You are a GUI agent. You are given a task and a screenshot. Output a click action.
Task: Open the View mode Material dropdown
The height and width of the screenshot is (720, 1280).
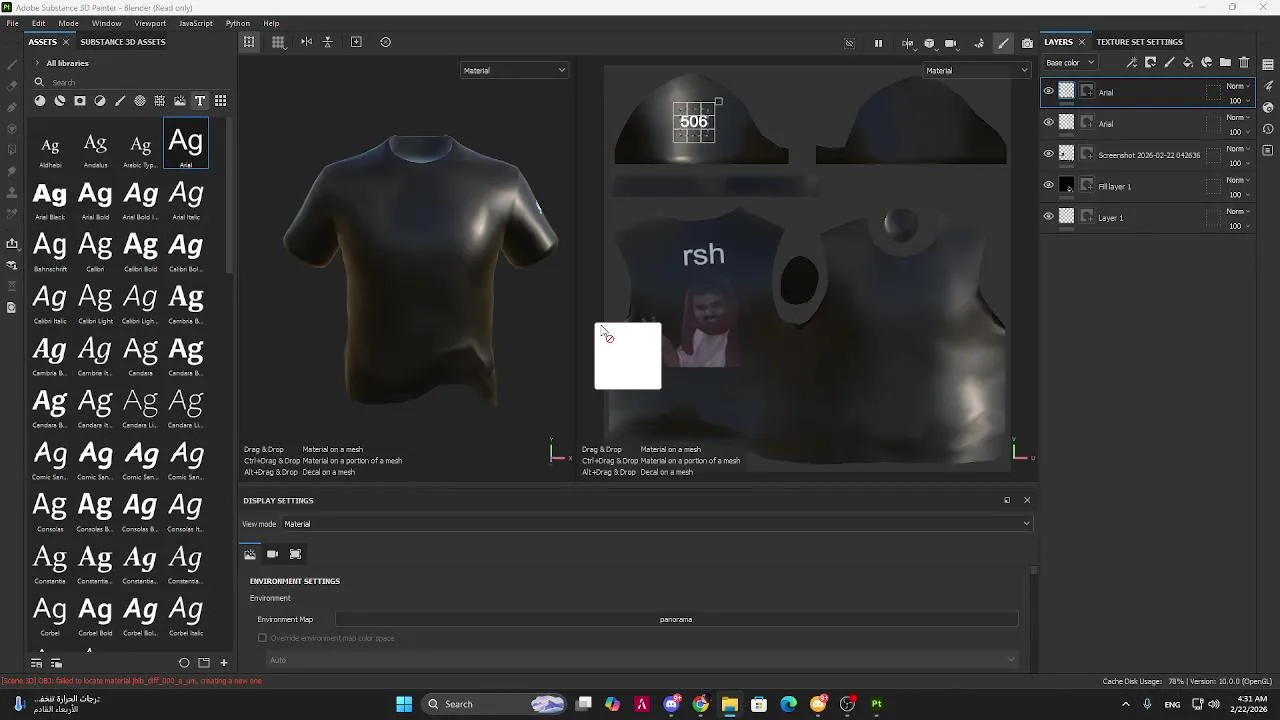pos(656,524)
